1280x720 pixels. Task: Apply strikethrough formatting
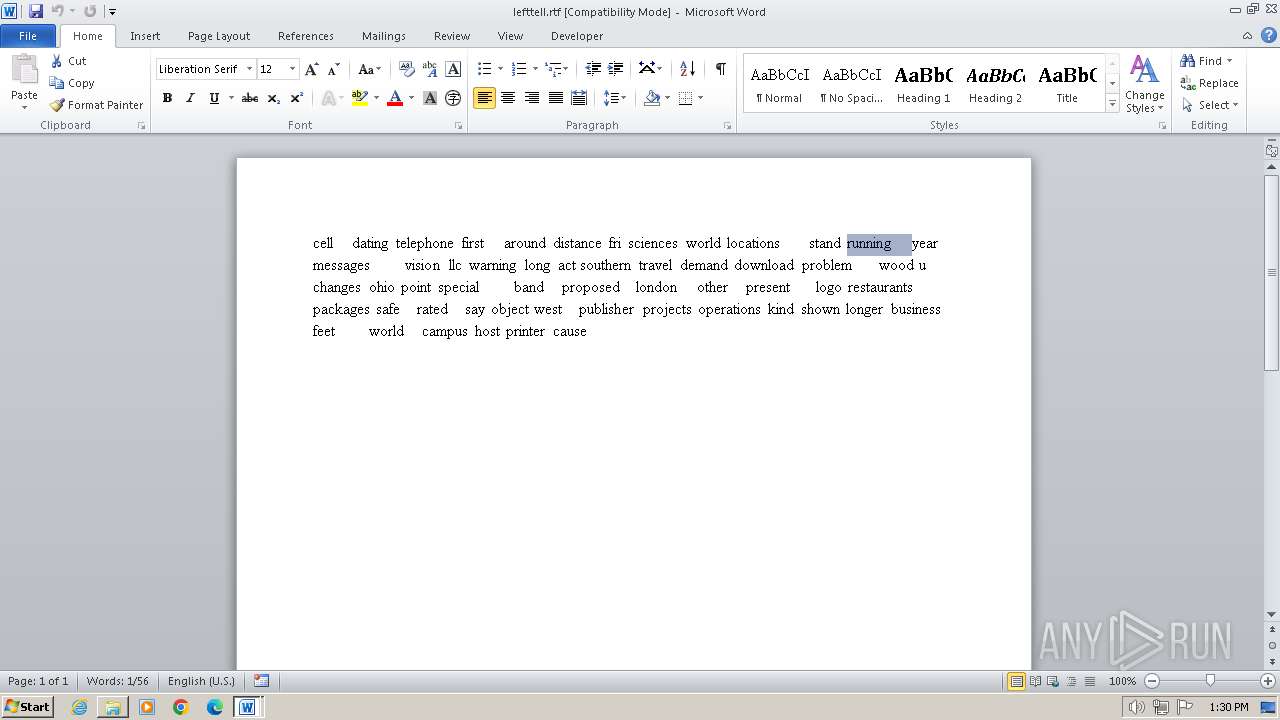click(250, 98)
